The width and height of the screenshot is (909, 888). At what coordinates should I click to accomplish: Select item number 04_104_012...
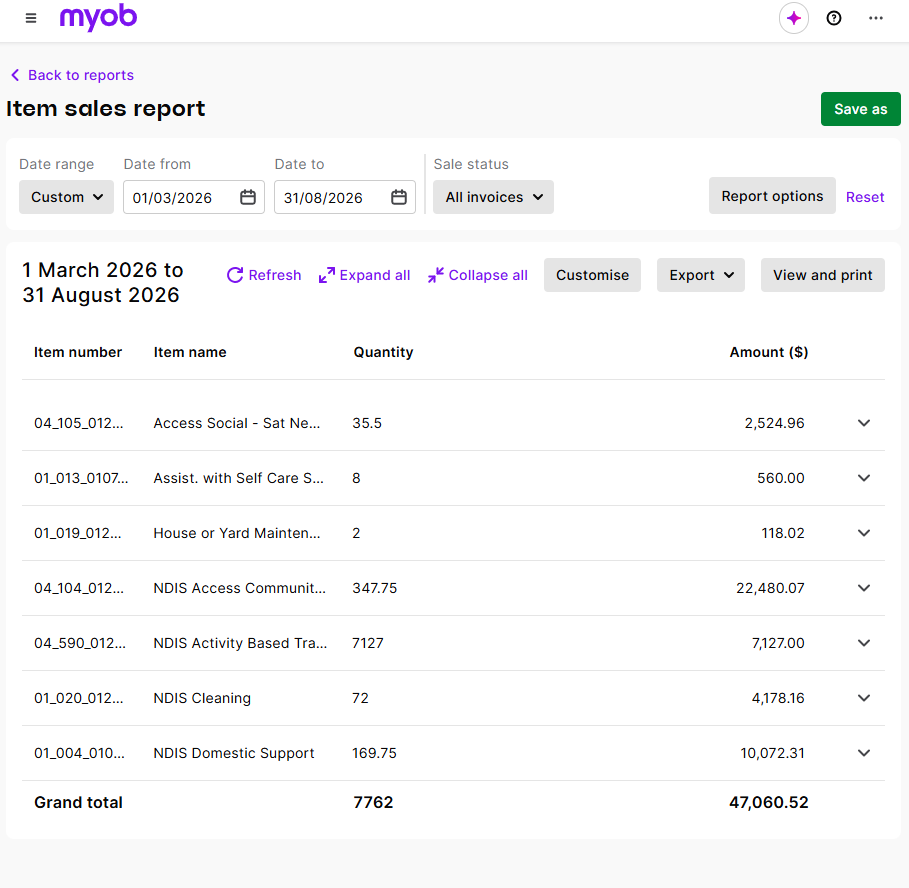79,588
